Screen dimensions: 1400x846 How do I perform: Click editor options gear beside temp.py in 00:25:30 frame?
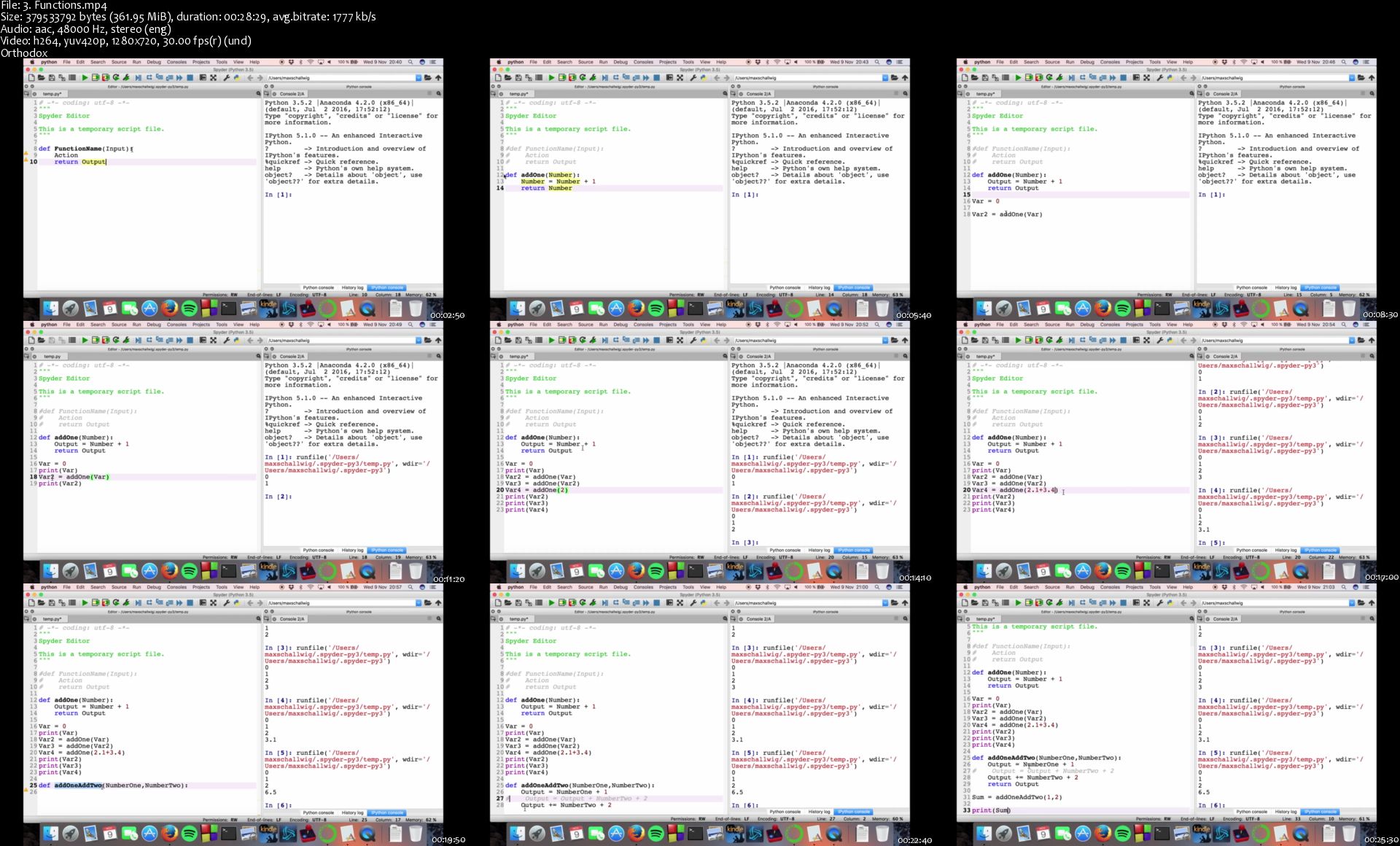tap(968, 618)
